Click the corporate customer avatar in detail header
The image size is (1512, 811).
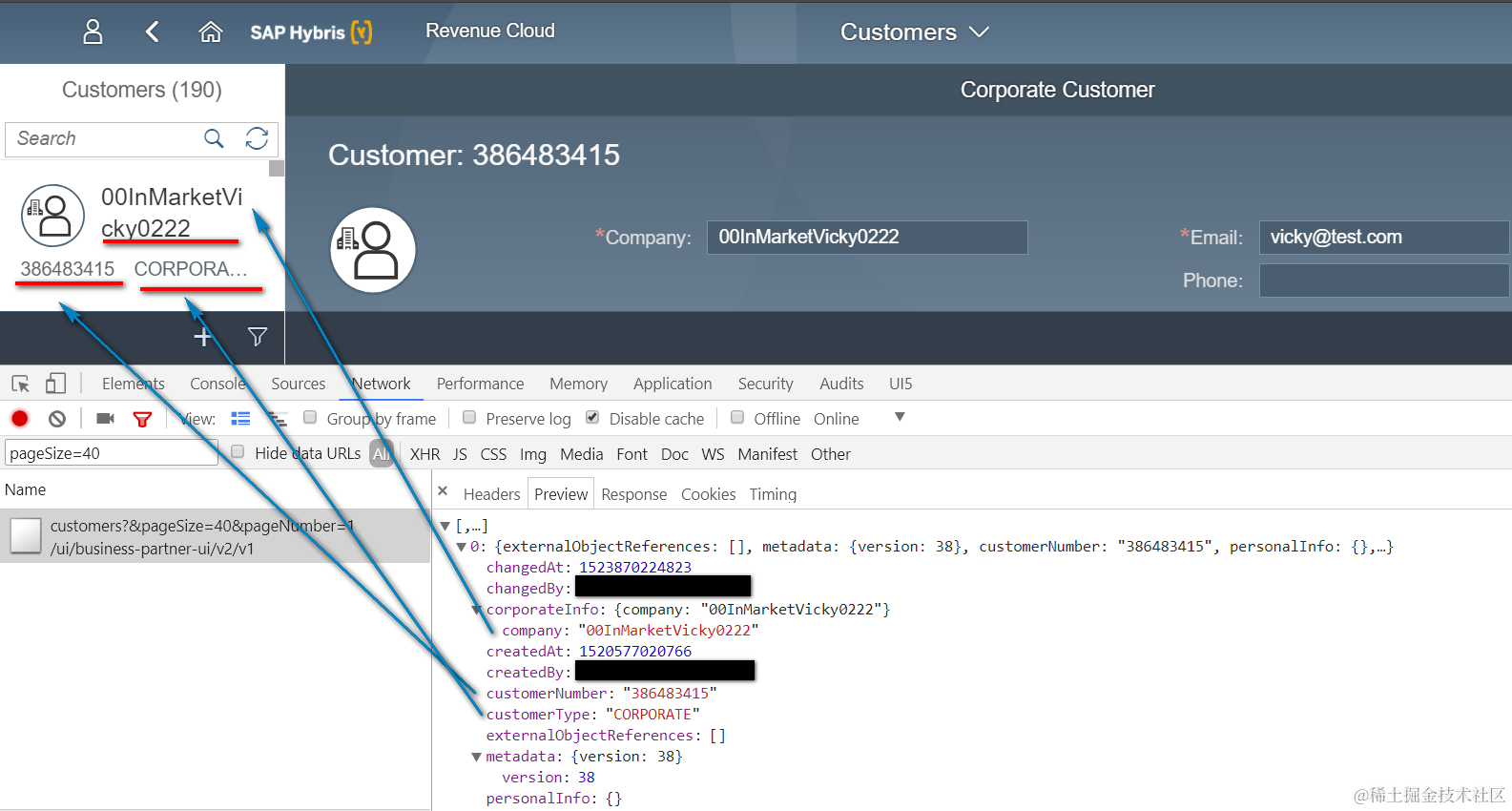click(373, 250)
